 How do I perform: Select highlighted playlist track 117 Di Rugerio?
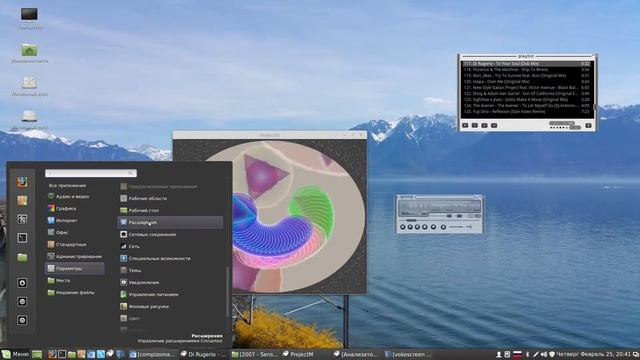click(x=526, y=64)
